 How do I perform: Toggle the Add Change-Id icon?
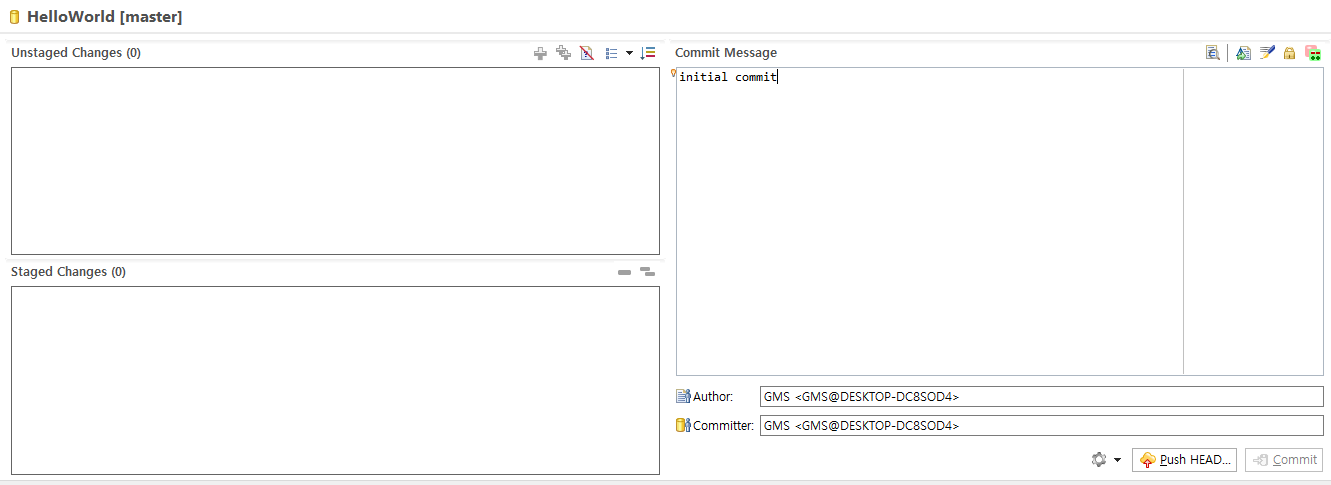coord(1313,53)
